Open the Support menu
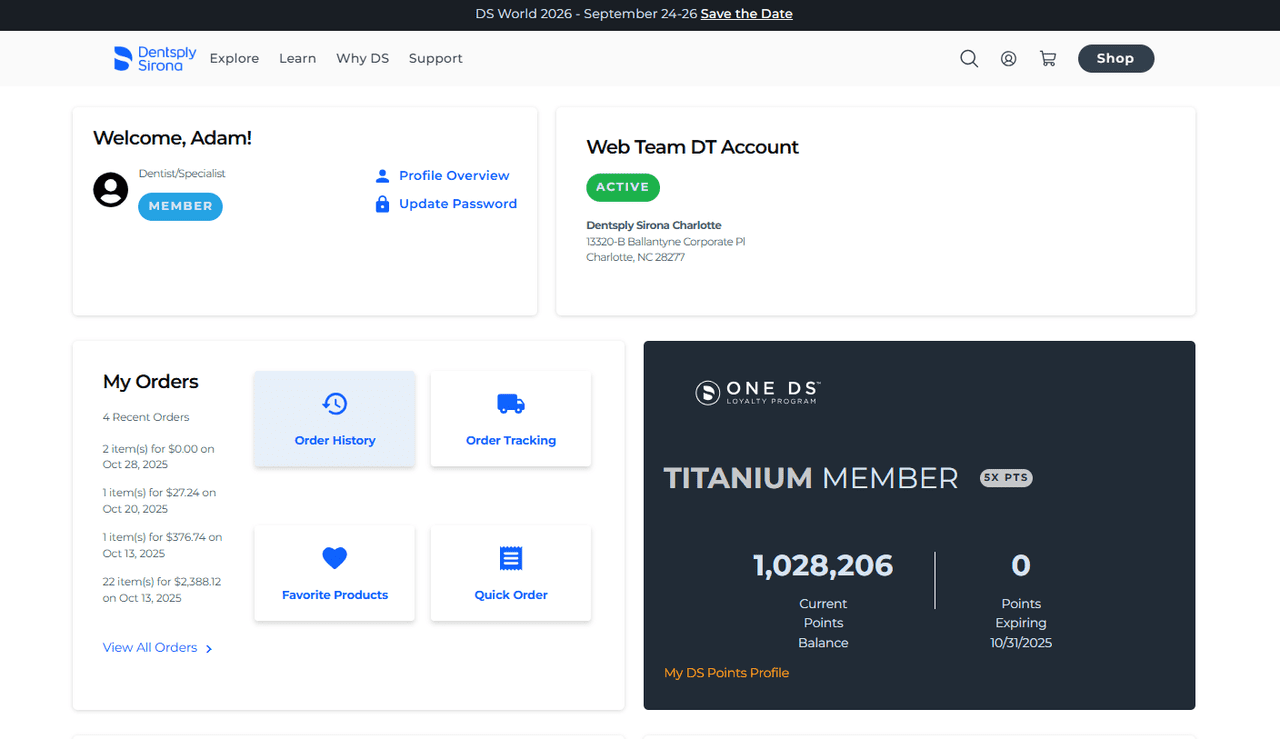 (435, 59)
